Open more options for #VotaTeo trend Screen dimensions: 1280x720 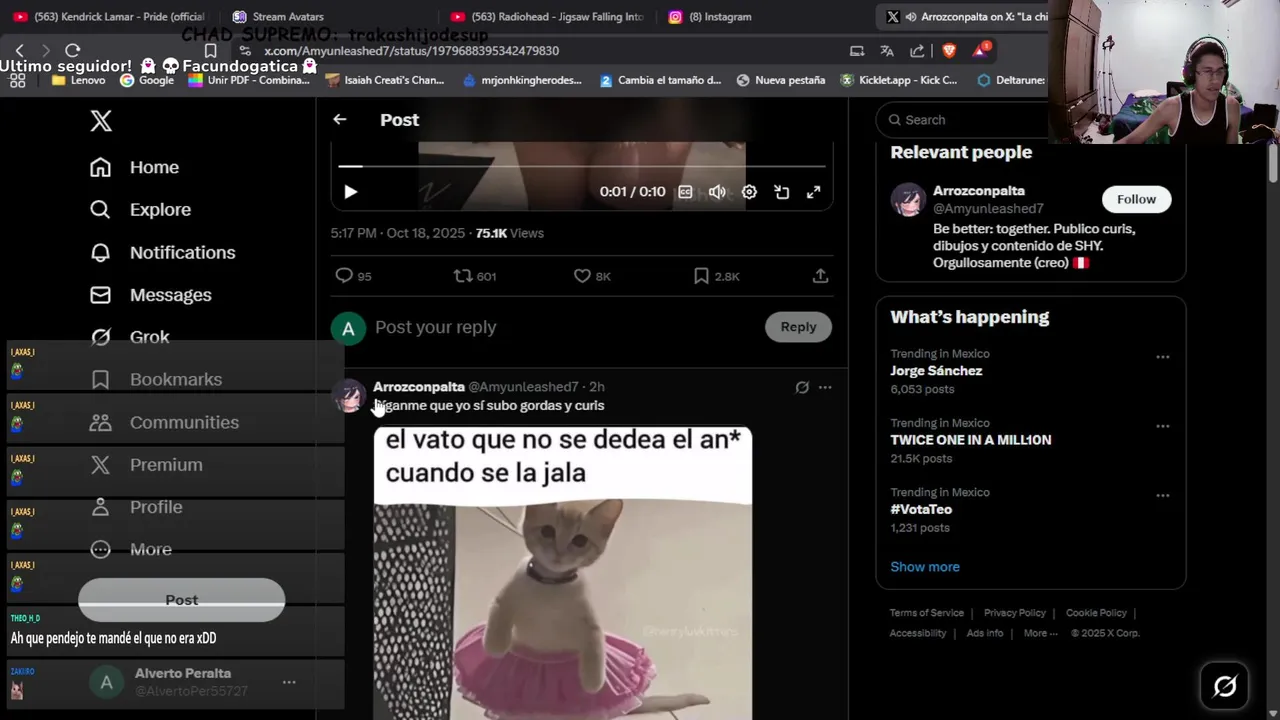coord(1162,495)
